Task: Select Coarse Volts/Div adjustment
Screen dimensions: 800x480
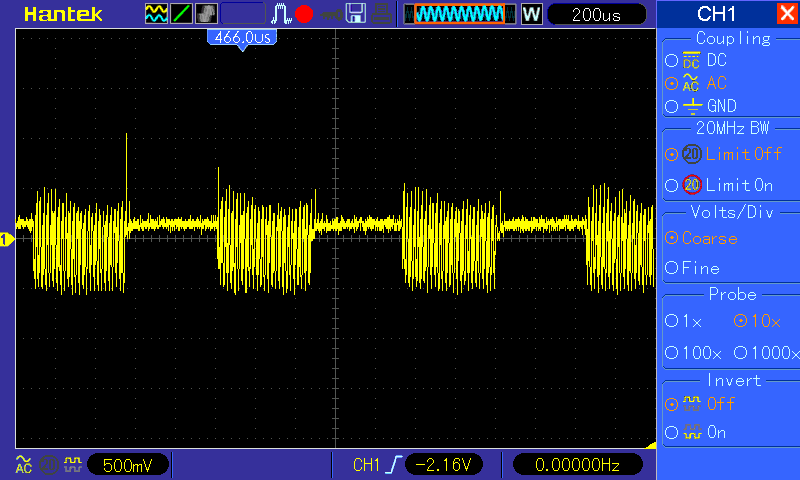Action: 702,238
